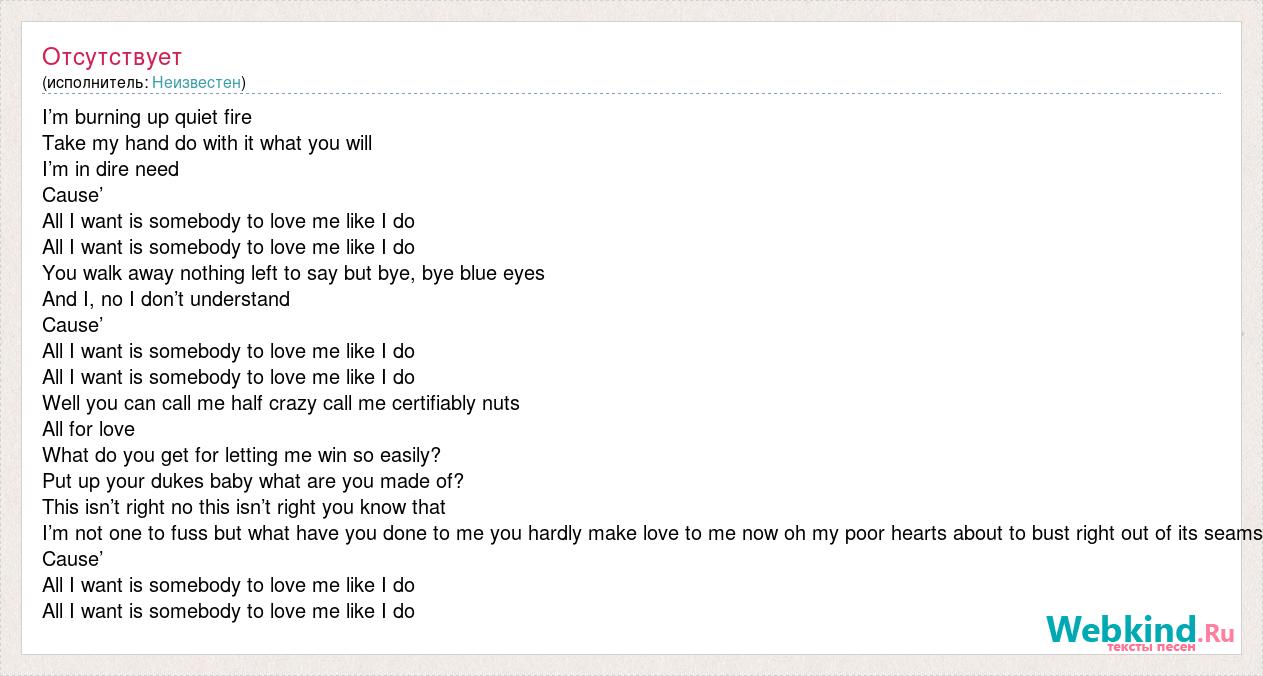
Task: Click the line 'Take my hand do with it what you will'
Action: [207, 143]
